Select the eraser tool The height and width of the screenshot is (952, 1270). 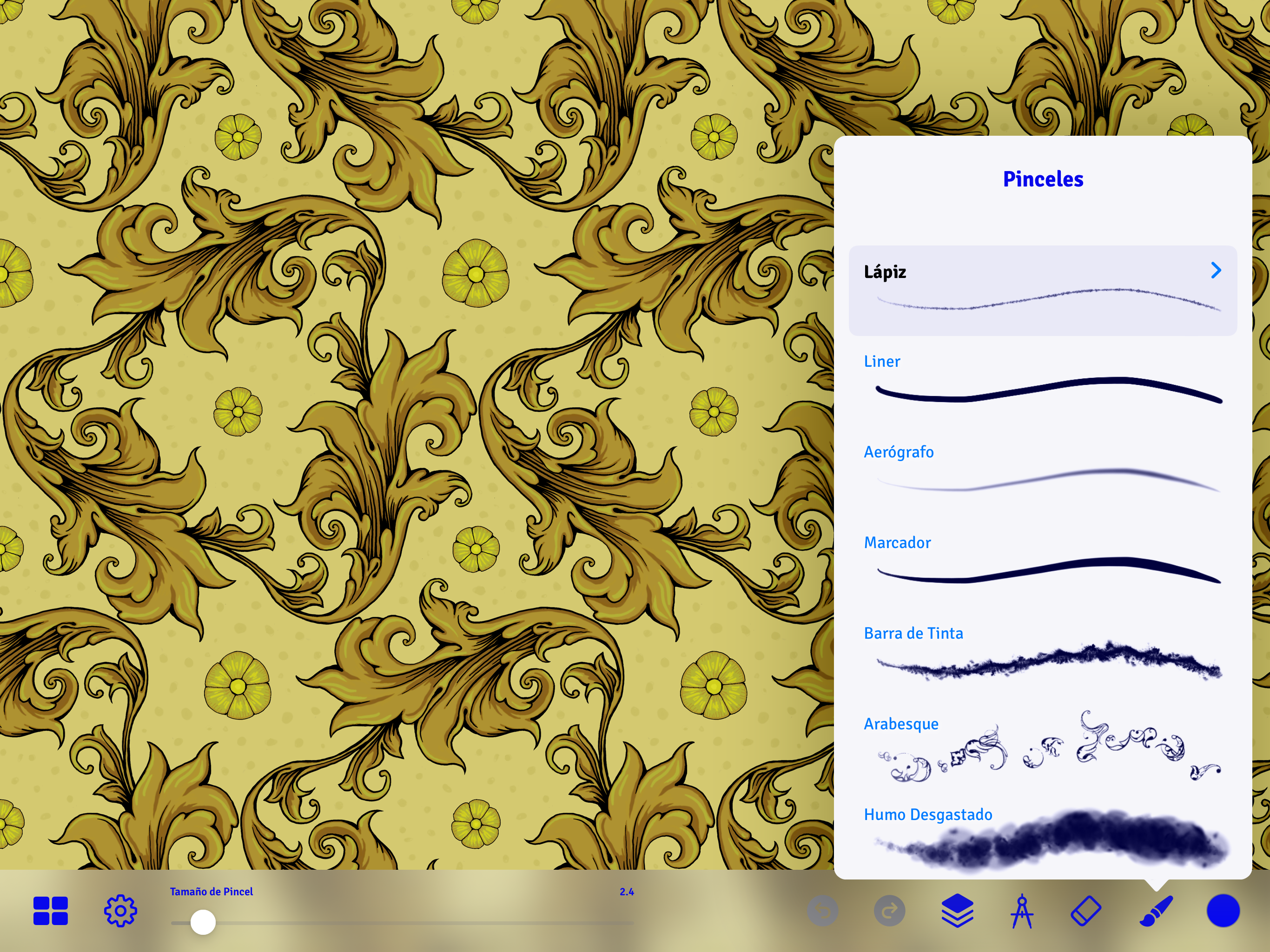pyautogui.click(x=1086, y=911)
